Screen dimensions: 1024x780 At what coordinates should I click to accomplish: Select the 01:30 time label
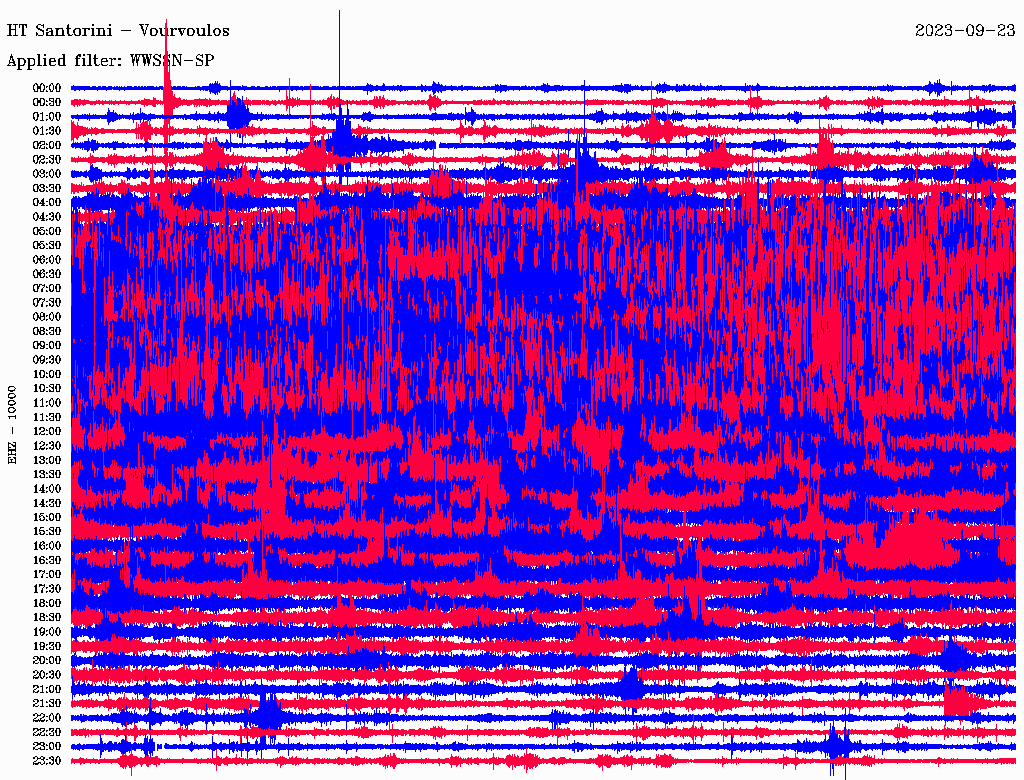[x=46, y=131]
